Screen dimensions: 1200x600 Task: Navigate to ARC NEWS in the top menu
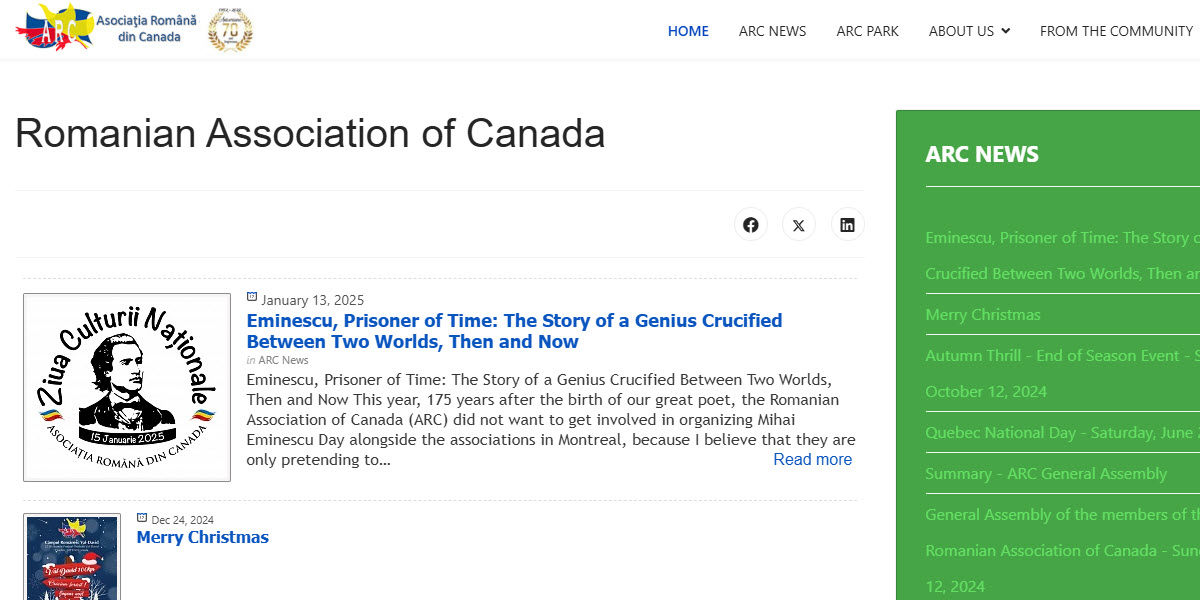pos(772,31)
